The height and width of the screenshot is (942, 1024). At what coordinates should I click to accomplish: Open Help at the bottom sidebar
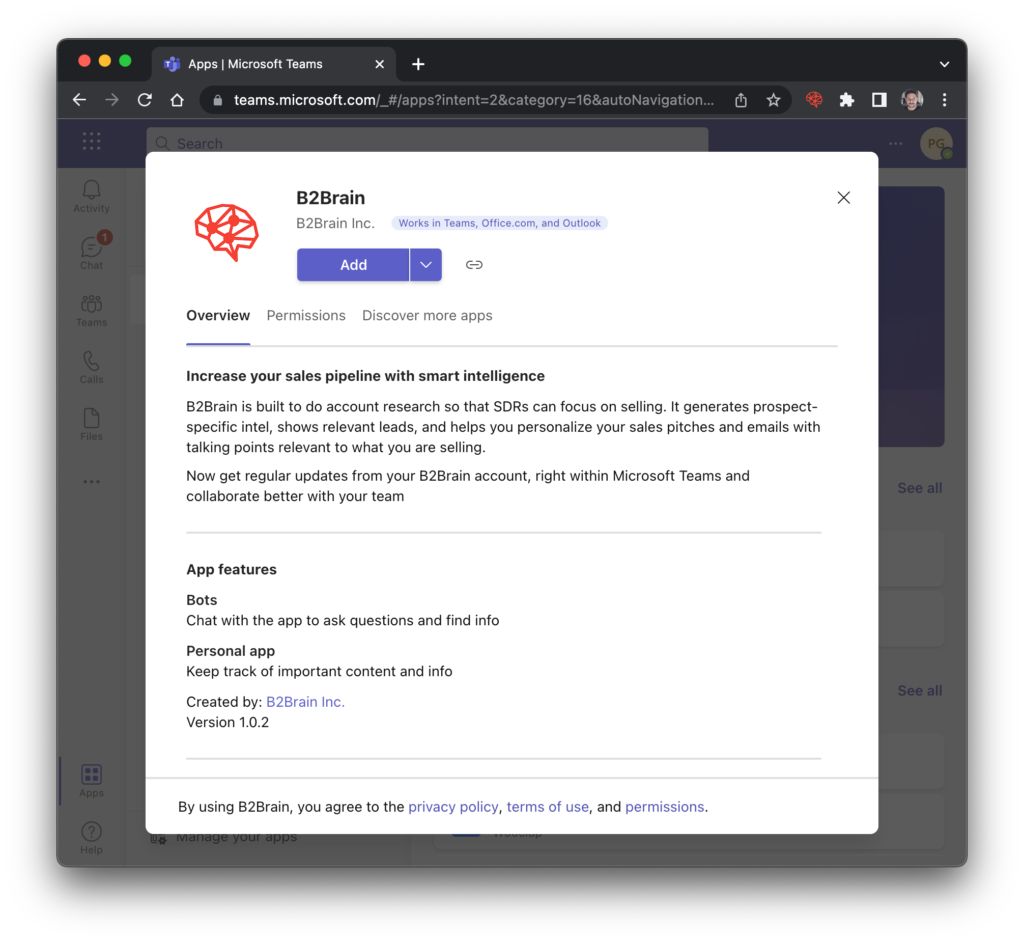click(91, 833)
